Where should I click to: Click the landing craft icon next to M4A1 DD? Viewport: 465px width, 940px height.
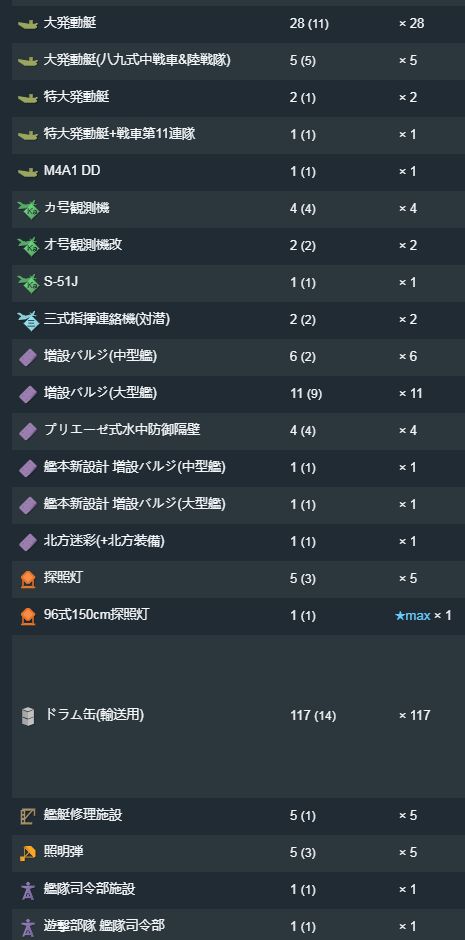pyautogui.click(x=28, y=172)
